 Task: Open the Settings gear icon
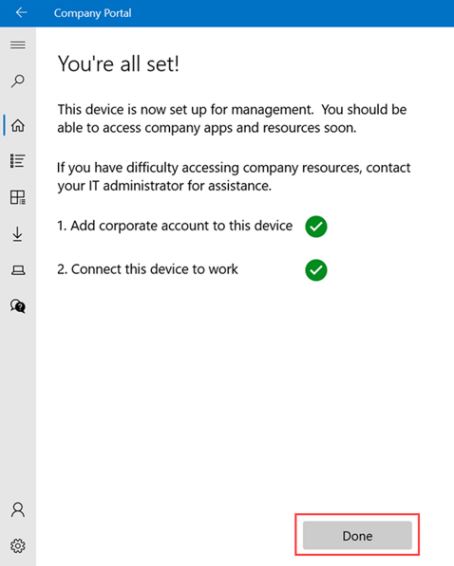18,546
